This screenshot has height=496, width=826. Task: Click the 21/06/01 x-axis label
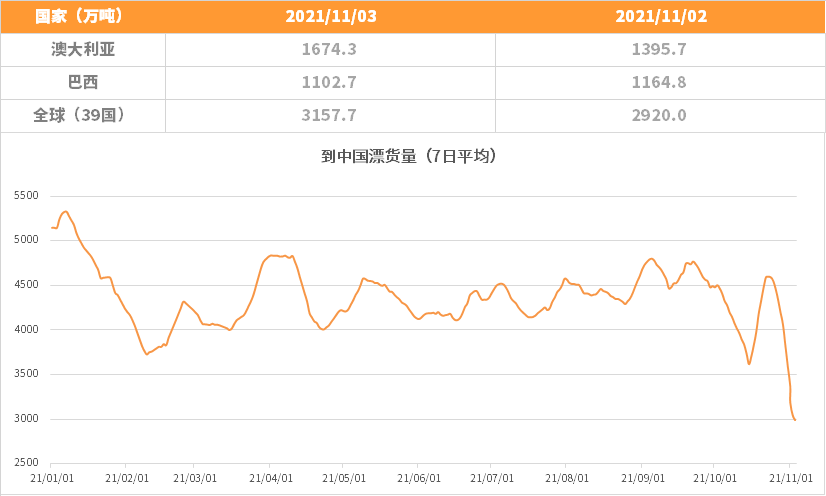pos(419,478)
